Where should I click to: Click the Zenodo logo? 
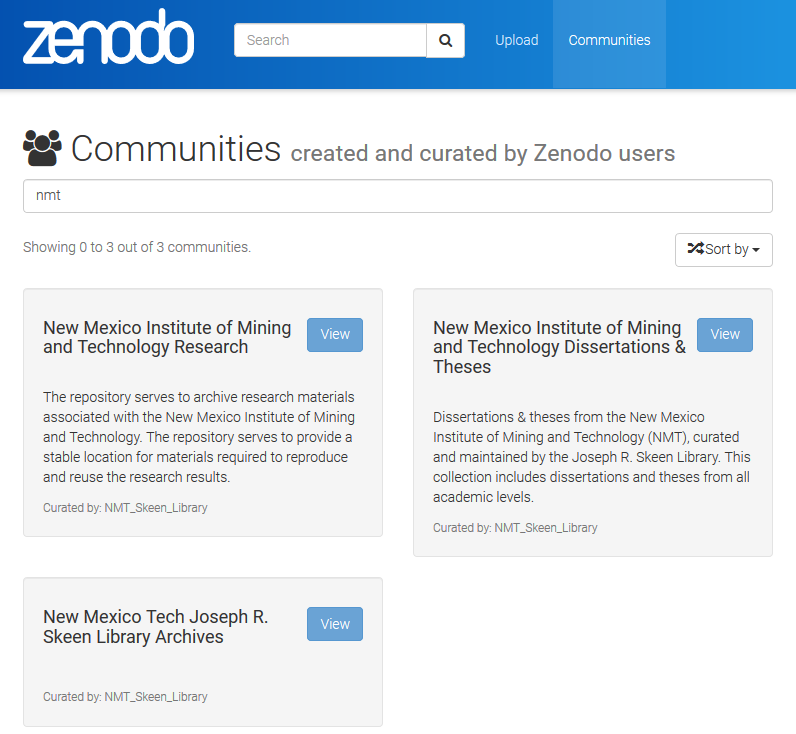[x=108, y=40]
